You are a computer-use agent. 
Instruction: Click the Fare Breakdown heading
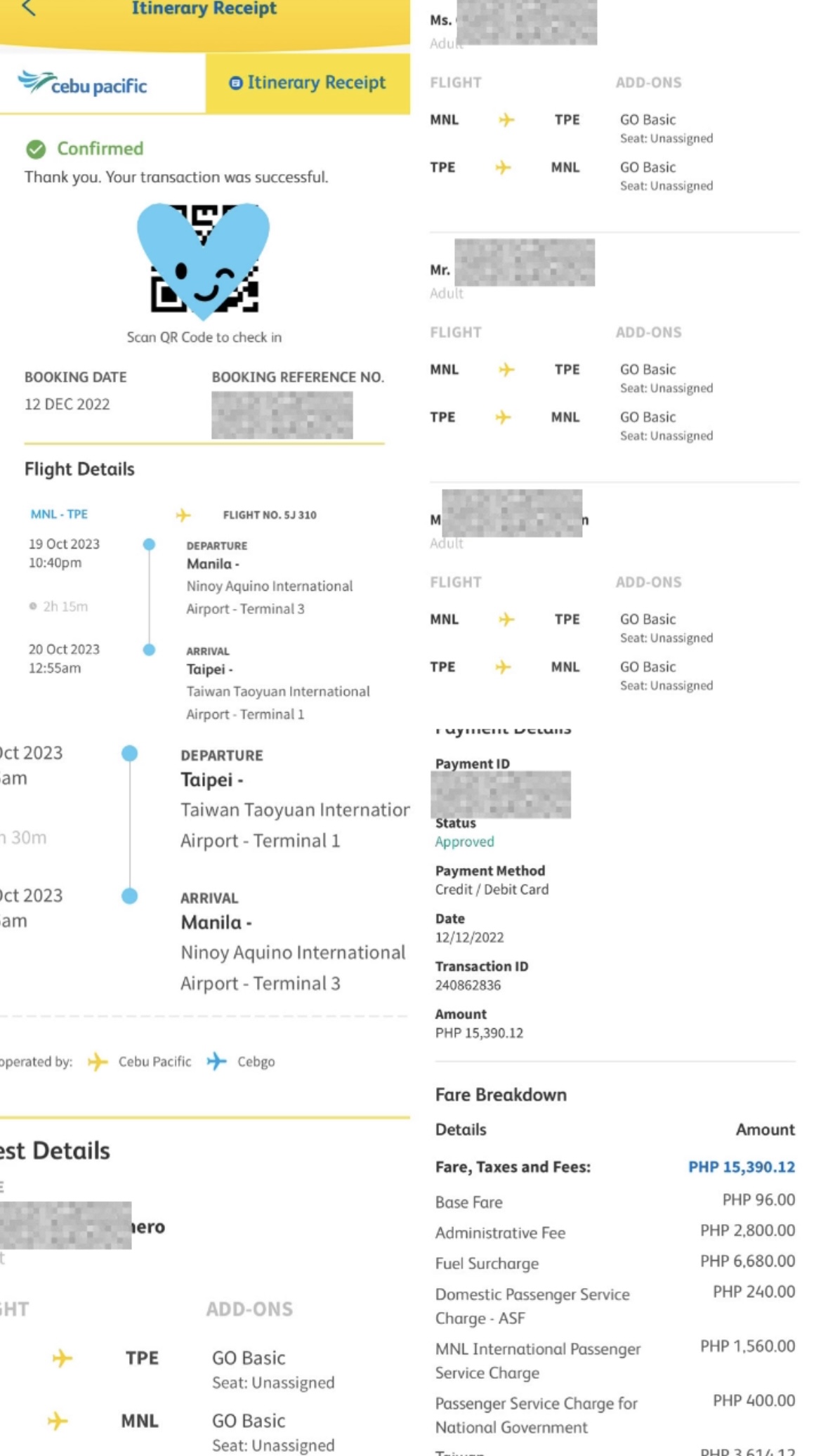coord(501,1094)
